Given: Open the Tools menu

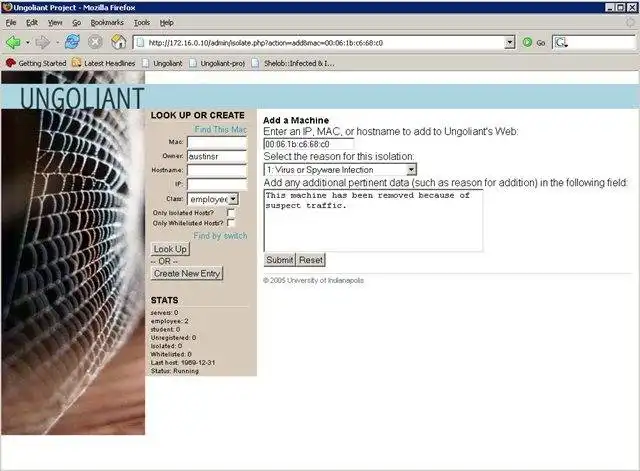Looking at the screenshot, I should pos(142,23).
